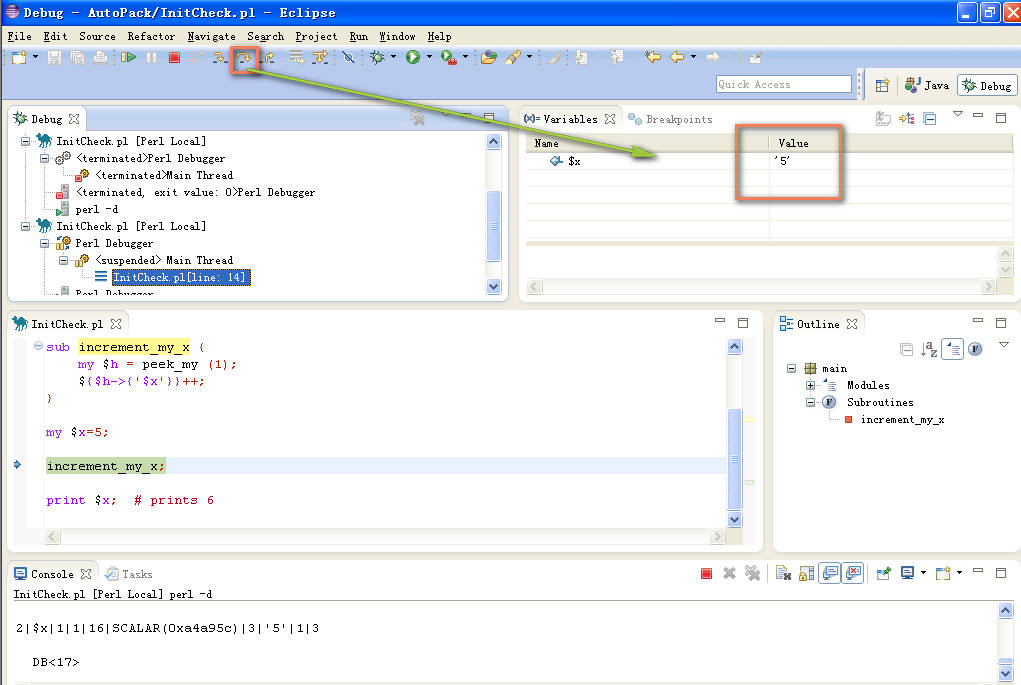Collapse the Subroutines node in Outline
Viewport: 1021px width, 685px height.
[x=811, y=402]
